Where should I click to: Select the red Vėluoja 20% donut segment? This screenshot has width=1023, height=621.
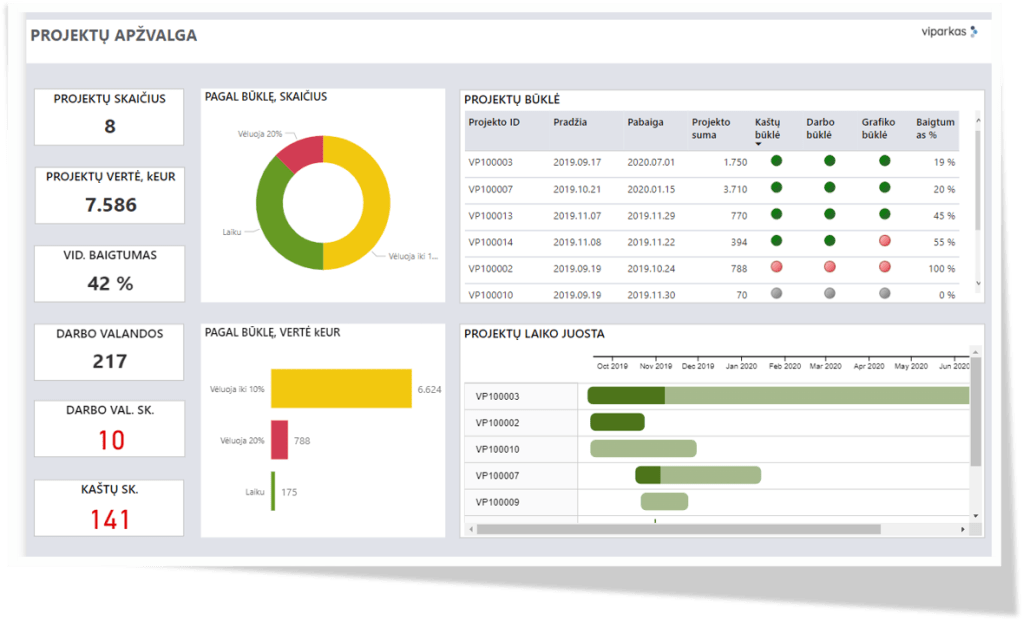click(297, 151)
